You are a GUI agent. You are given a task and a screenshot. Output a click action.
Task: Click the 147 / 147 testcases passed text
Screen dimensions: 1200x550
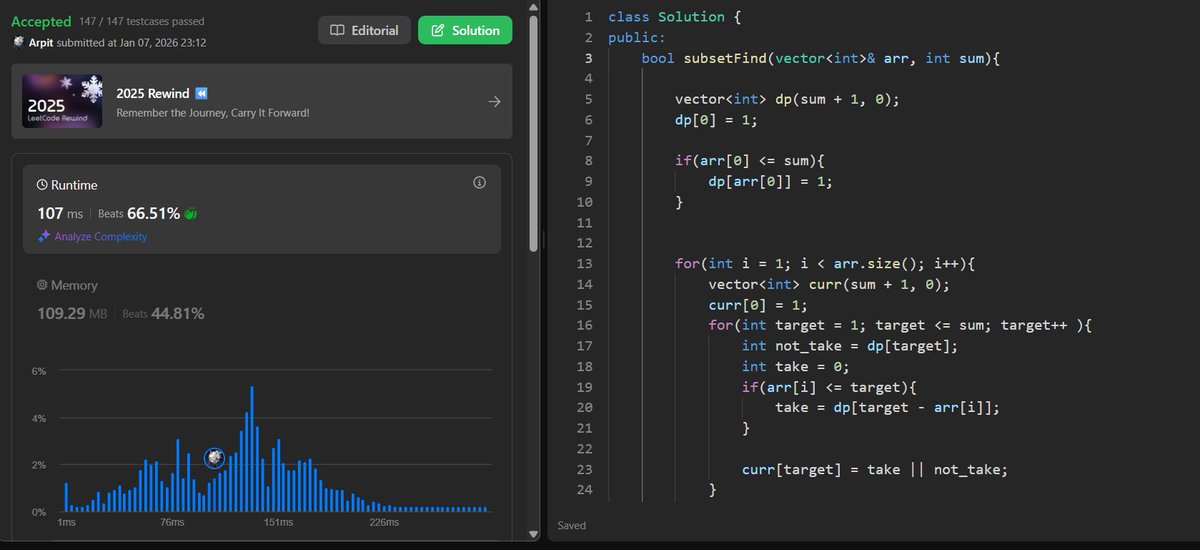pyautogui.click(x=143, y=21)
